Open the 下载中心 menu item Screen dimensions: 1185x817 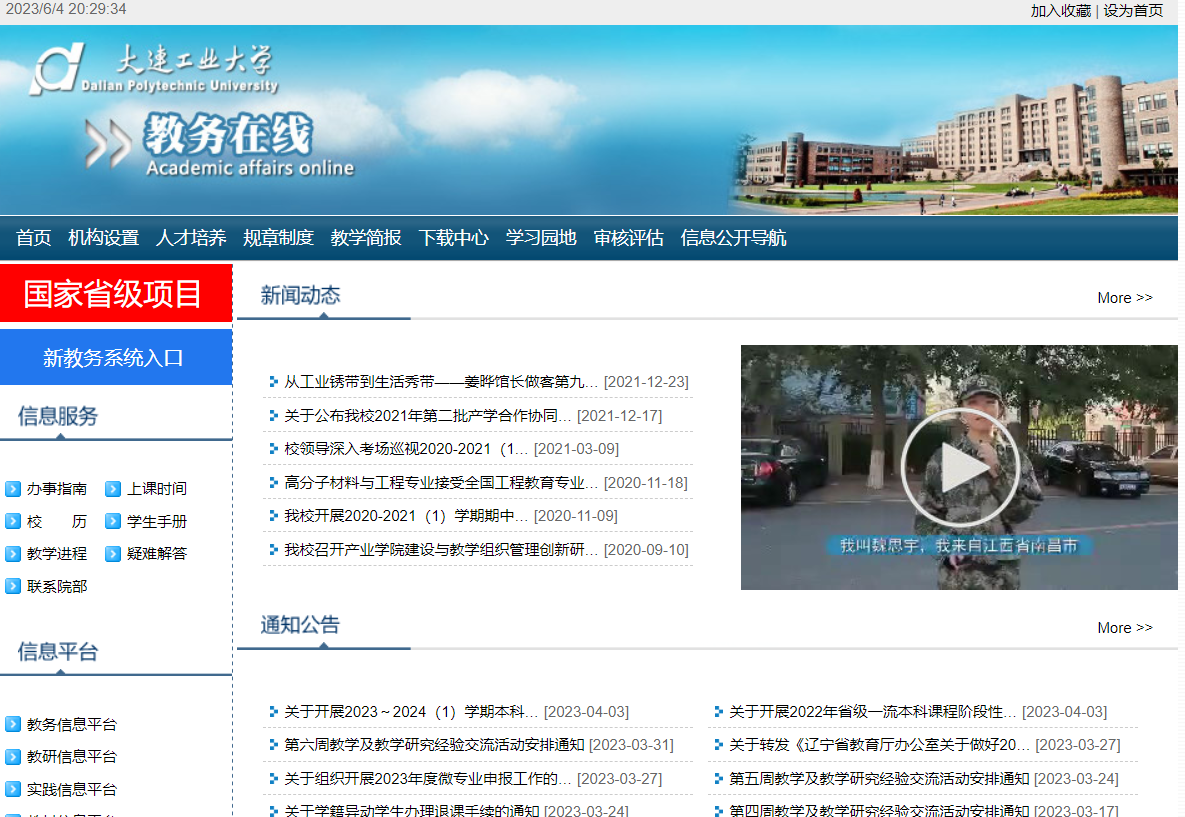(x=454, y=238)
